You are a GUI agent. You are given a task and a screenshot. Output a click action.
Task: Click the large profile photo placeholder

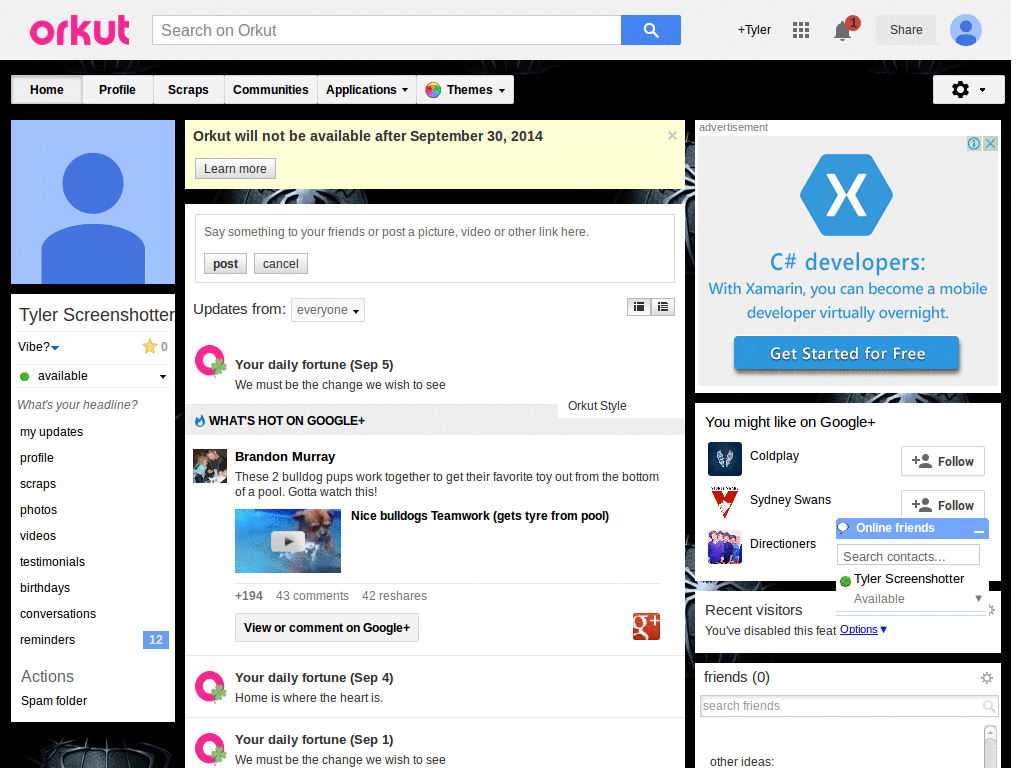point(93,202)
